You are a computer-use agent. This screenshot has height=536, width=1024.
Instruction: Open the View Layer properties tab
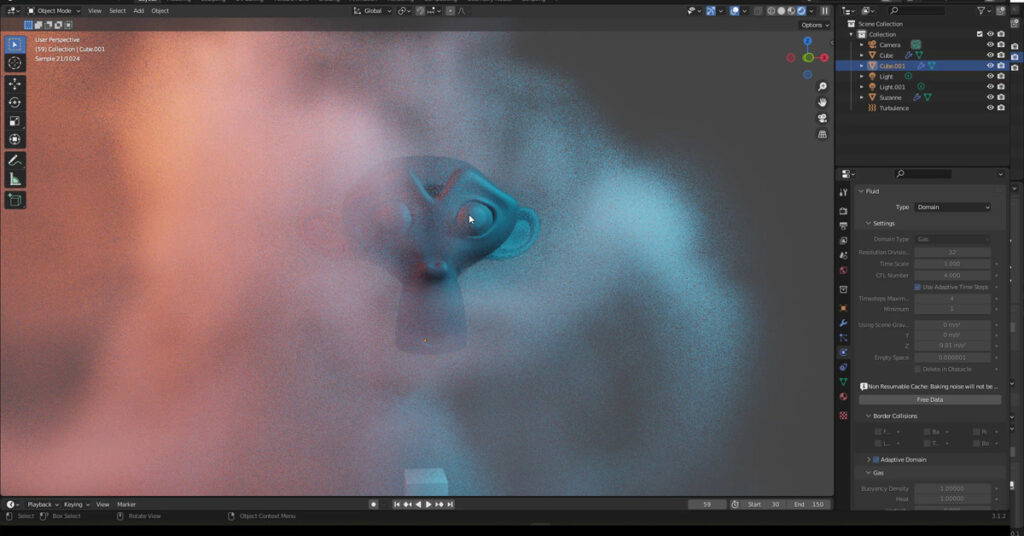843,241
